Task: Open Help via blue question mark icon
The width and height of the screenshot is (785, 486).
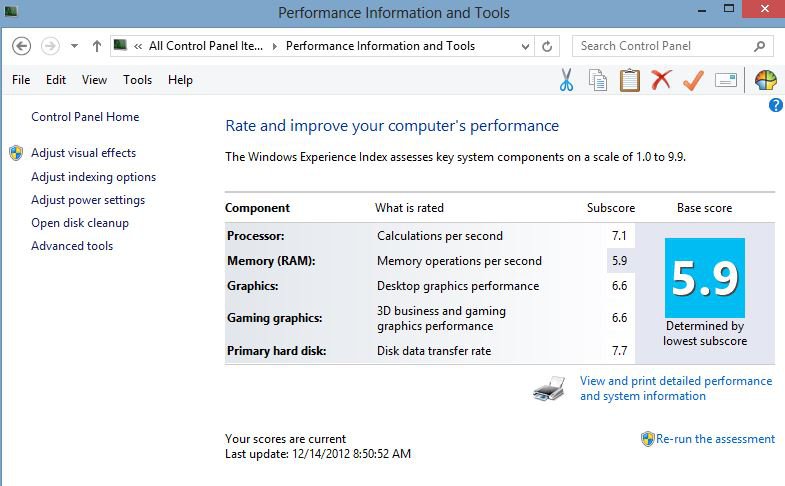Action: pyautogui.click(x=776, y=105)
